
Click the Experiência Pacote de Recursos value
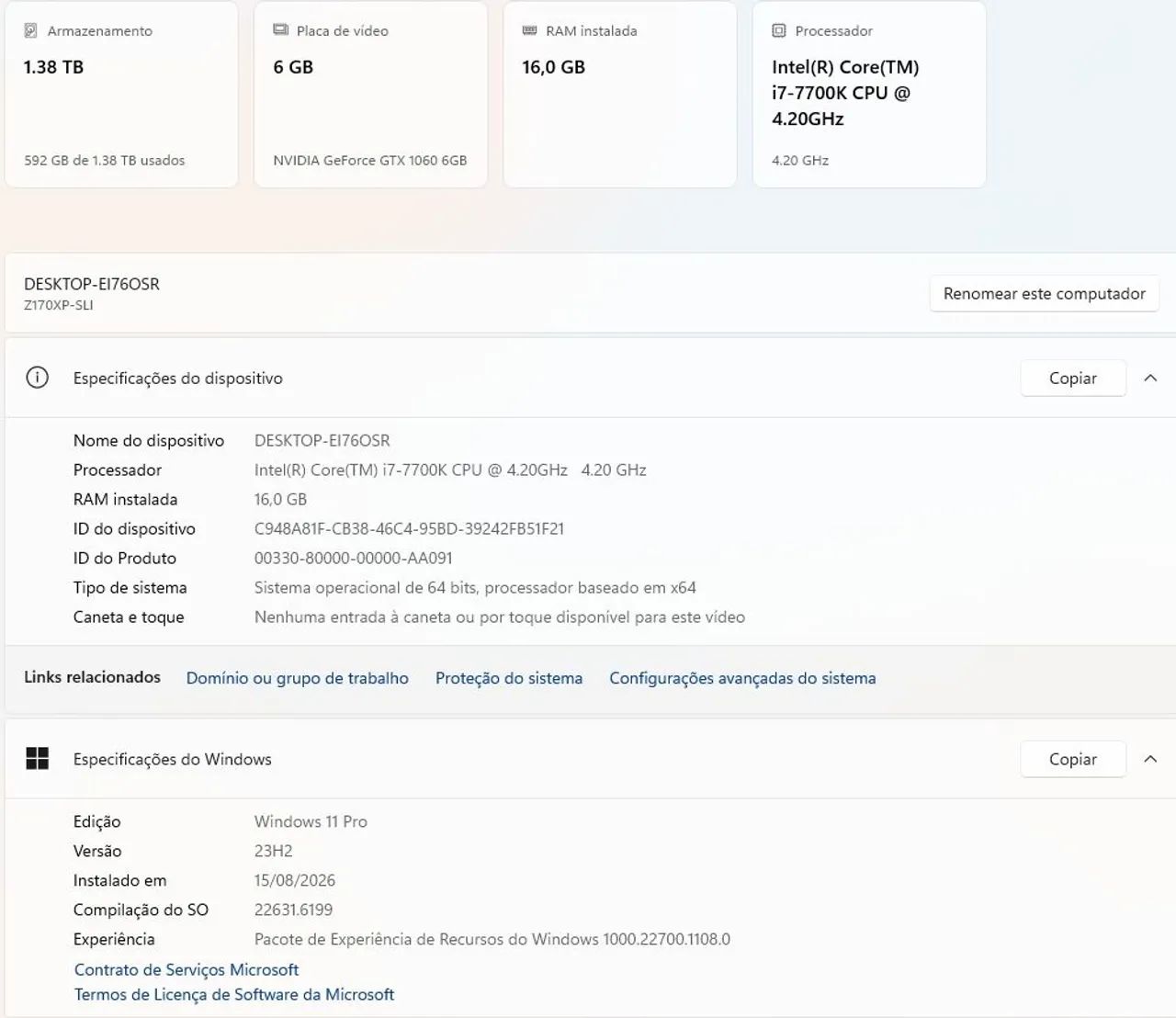492,939
